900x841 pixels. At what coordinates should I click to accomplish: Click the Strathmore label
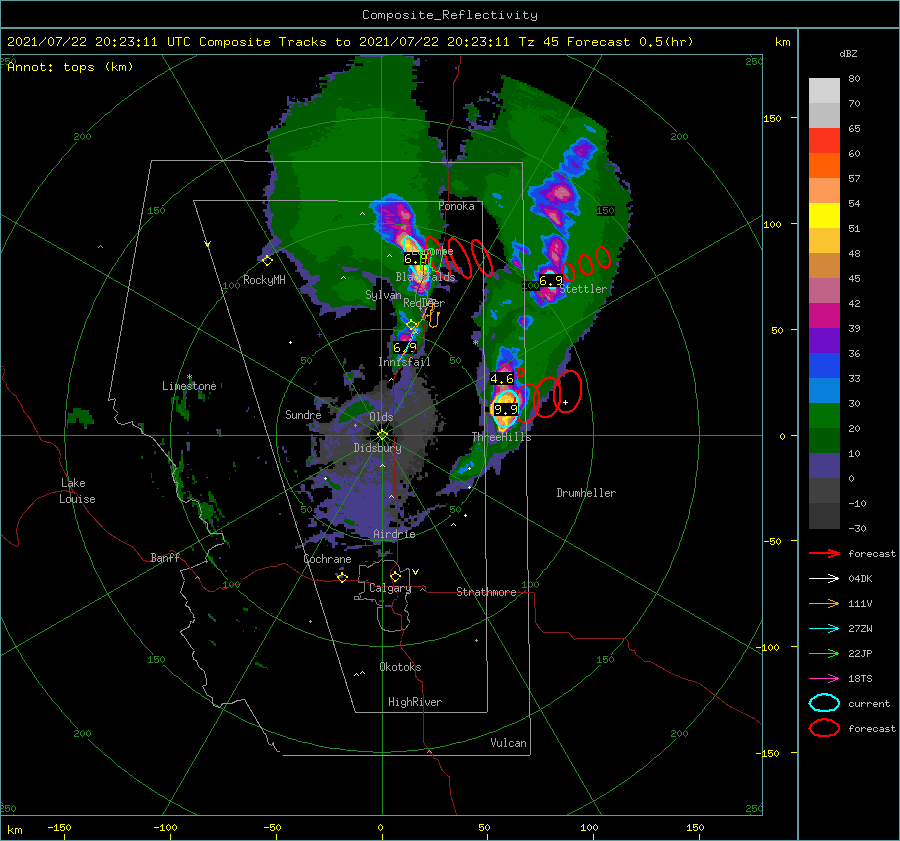486,592
